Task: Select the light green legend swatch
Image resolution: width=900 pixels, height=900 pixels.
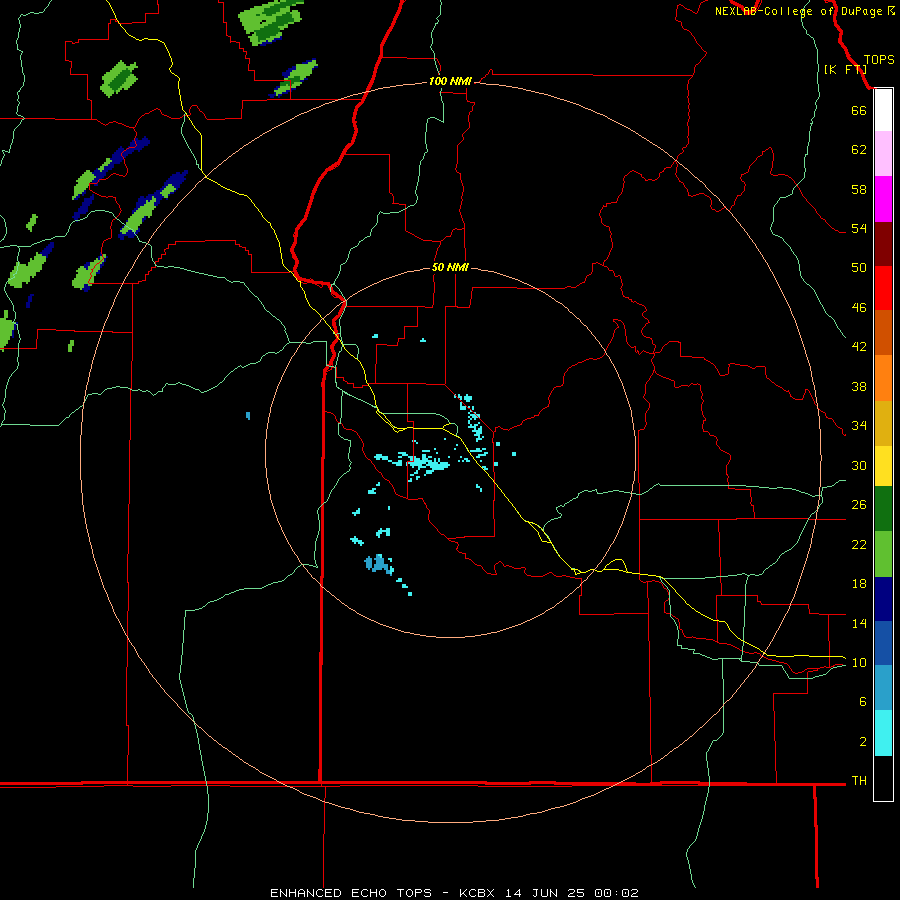Action: 883,554
